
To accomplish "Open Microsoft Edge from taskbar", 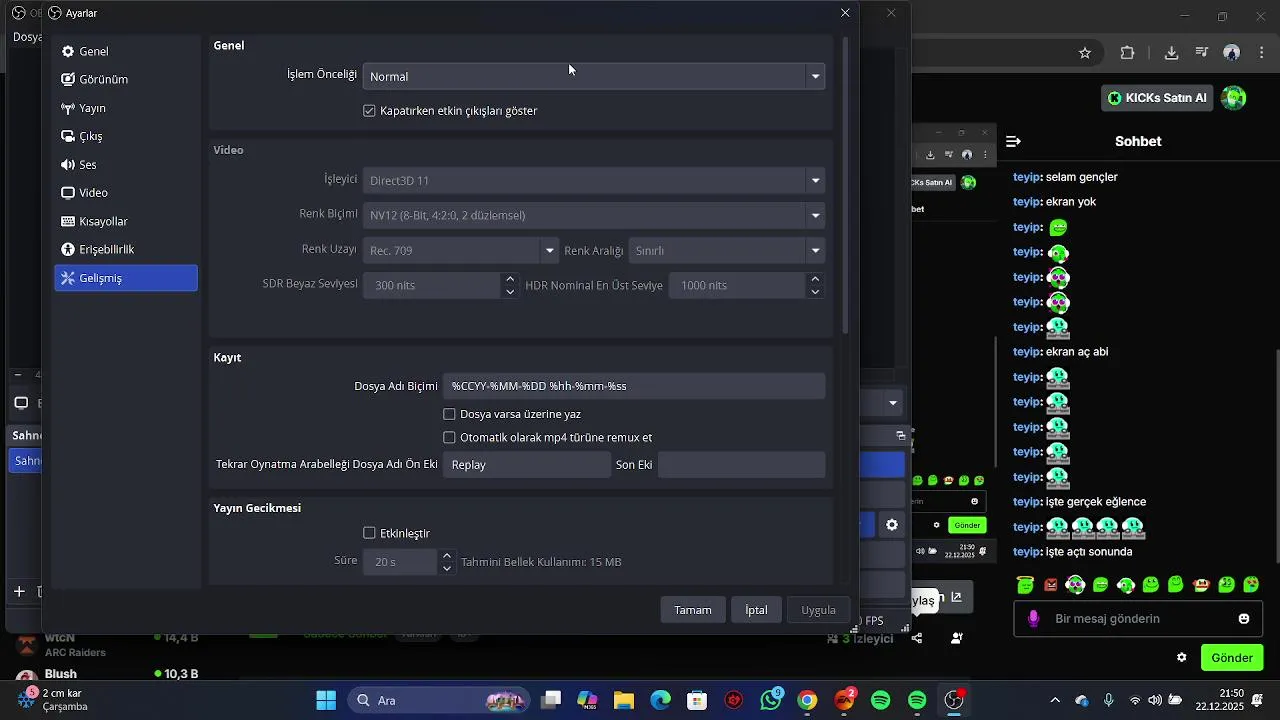I will (x=661, y=700).
